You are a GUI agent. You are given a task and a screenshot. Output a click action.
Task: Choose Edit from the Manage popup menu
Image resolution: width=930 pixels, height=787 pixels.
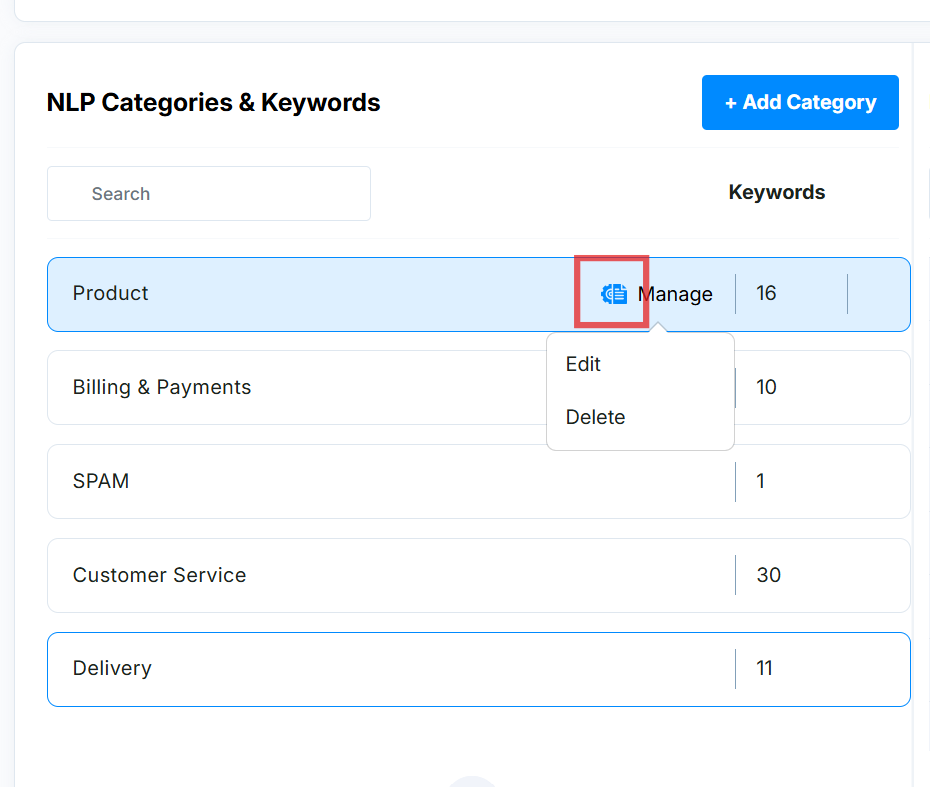coord(583,364)
